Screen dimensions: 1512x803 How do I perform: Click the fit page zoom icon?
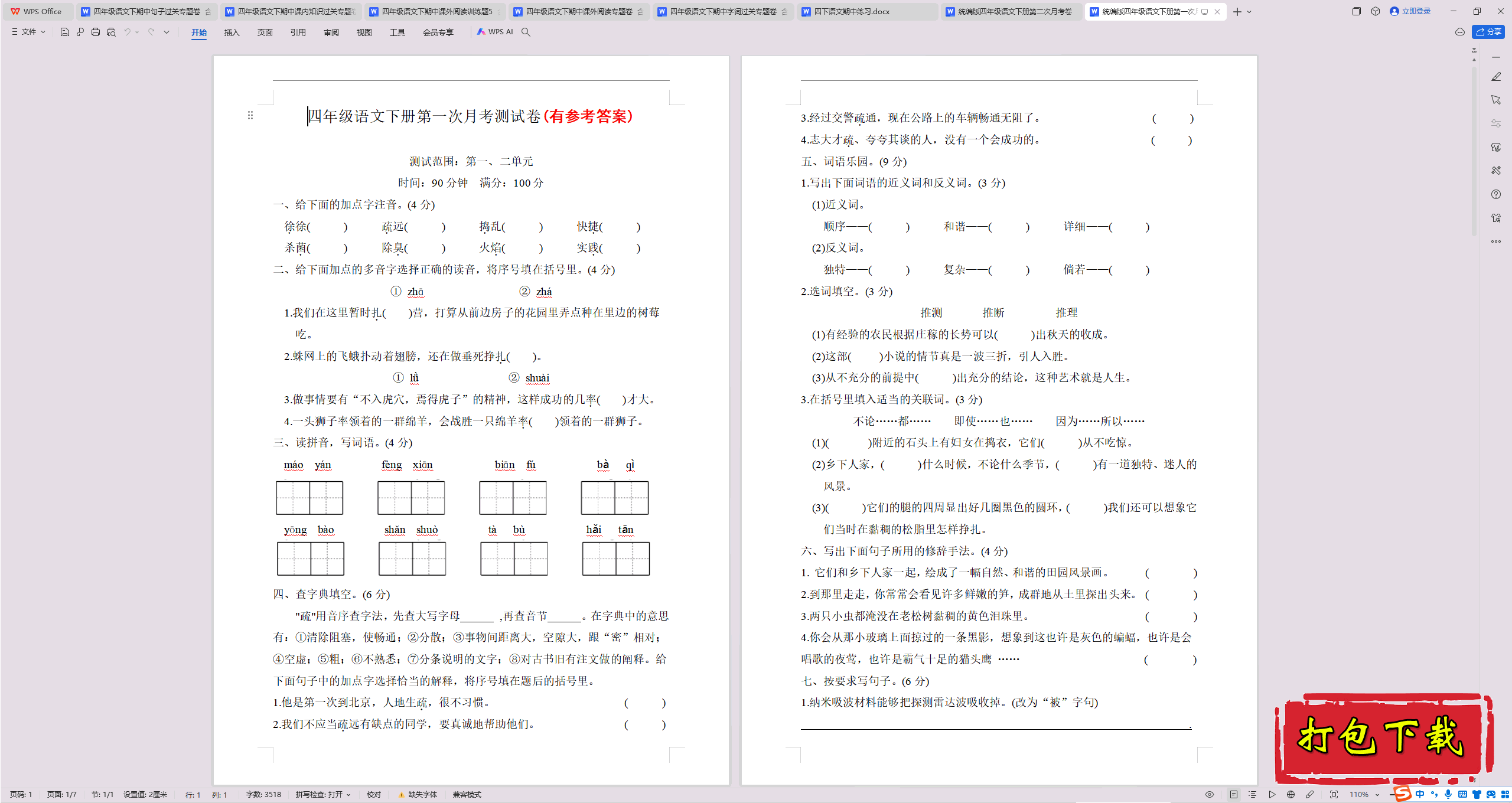point(1334,795)
